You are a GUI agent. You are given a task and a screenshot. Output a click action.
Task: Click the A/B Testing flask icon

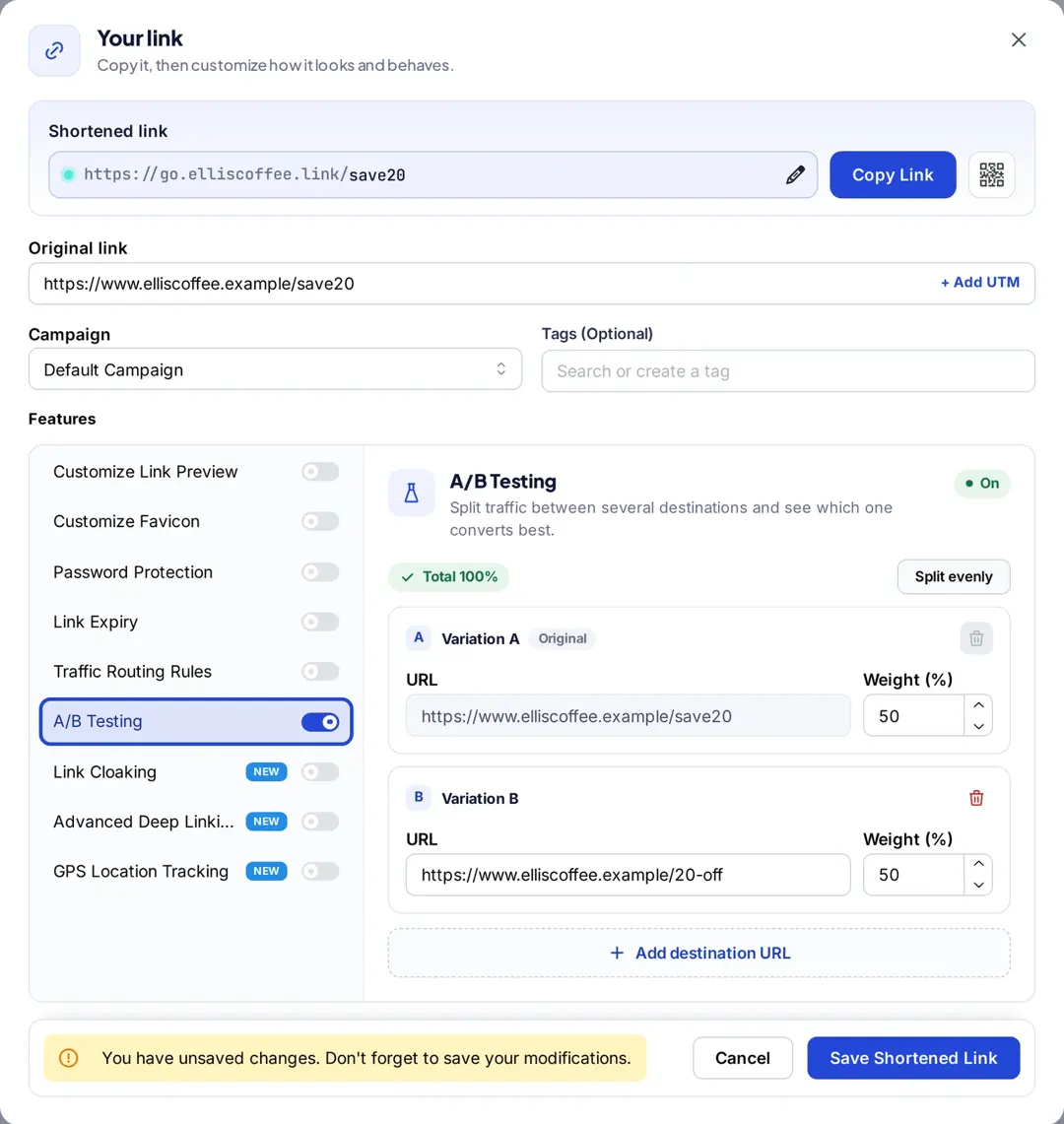click(x=412, y=494)
